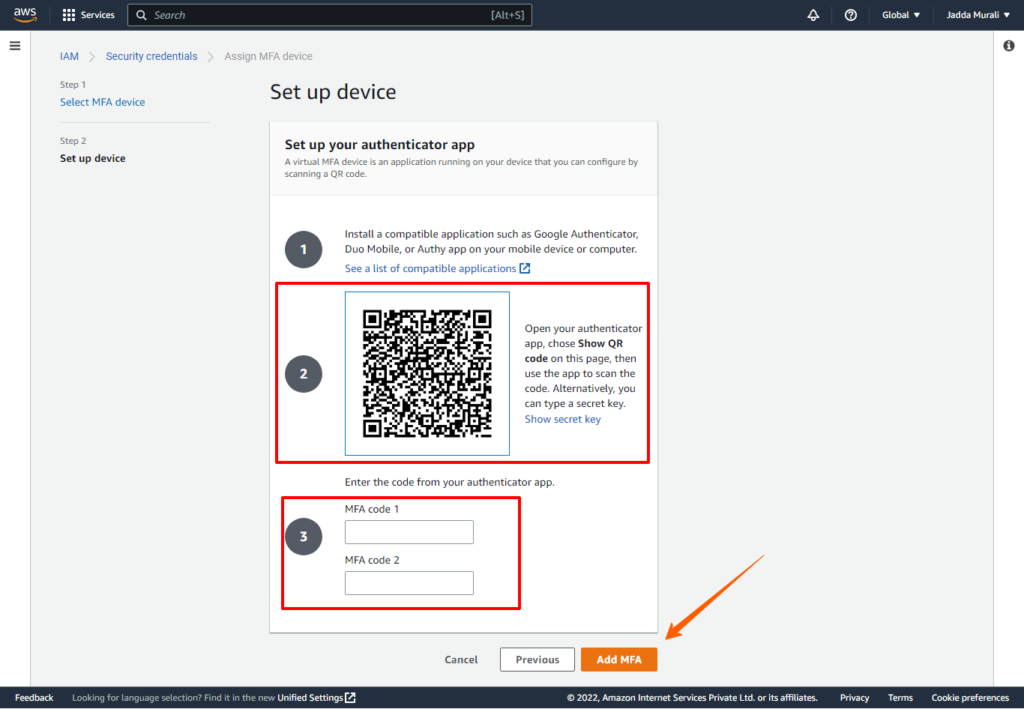Open the Jadda Murali account menu
Image resolution: width=1024 pixels, height=709 pixels.
click(978, 15)
